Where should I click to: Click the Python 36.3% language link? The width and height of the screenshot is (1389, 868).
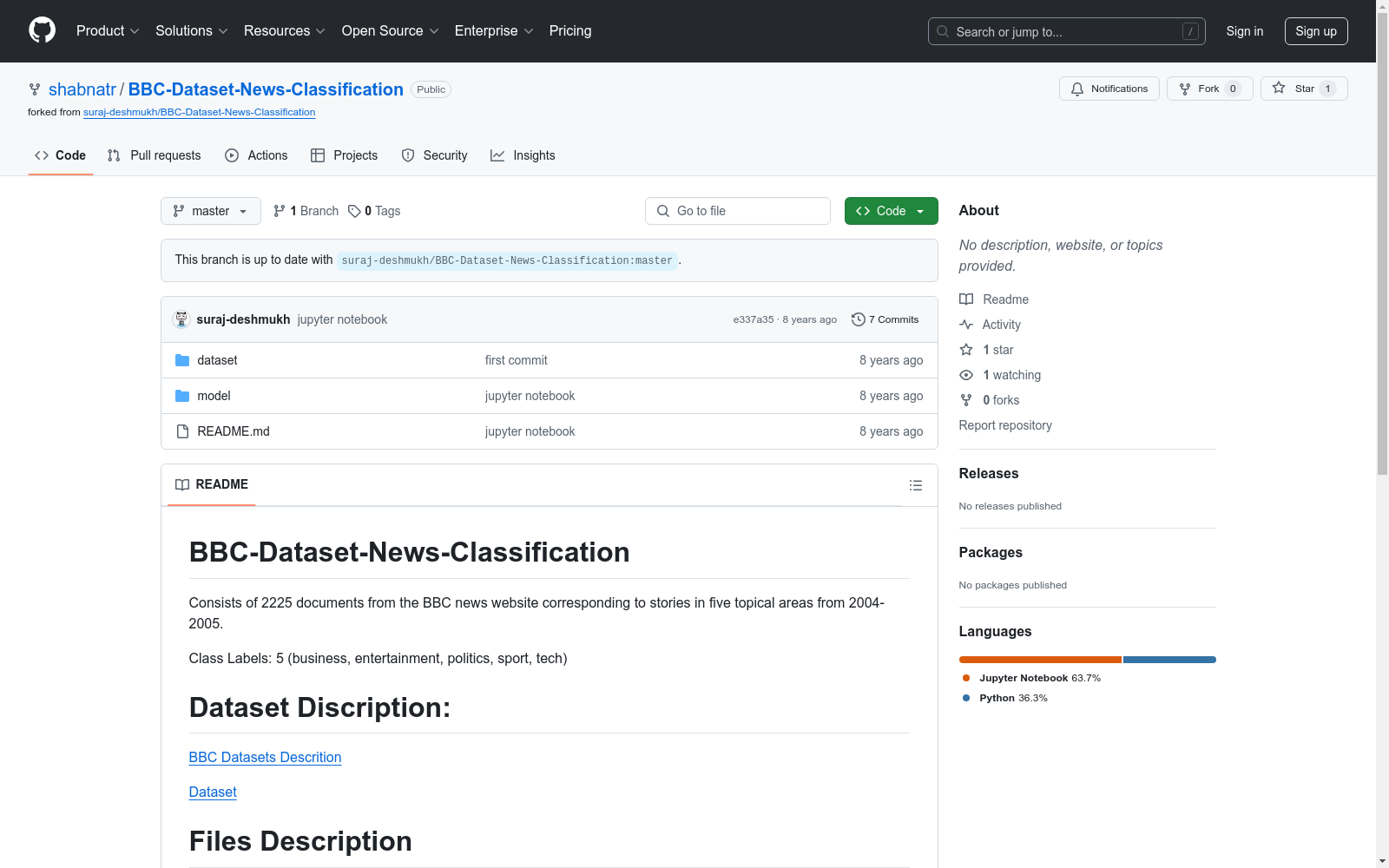[x=1005, y=698]
